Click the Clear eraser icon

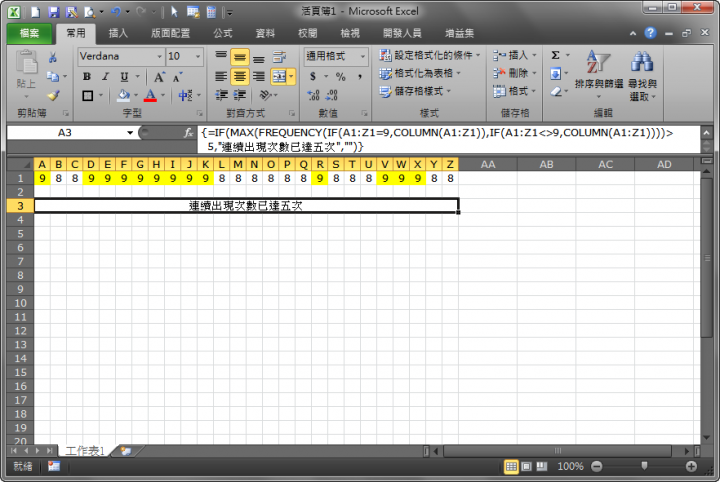556,91
